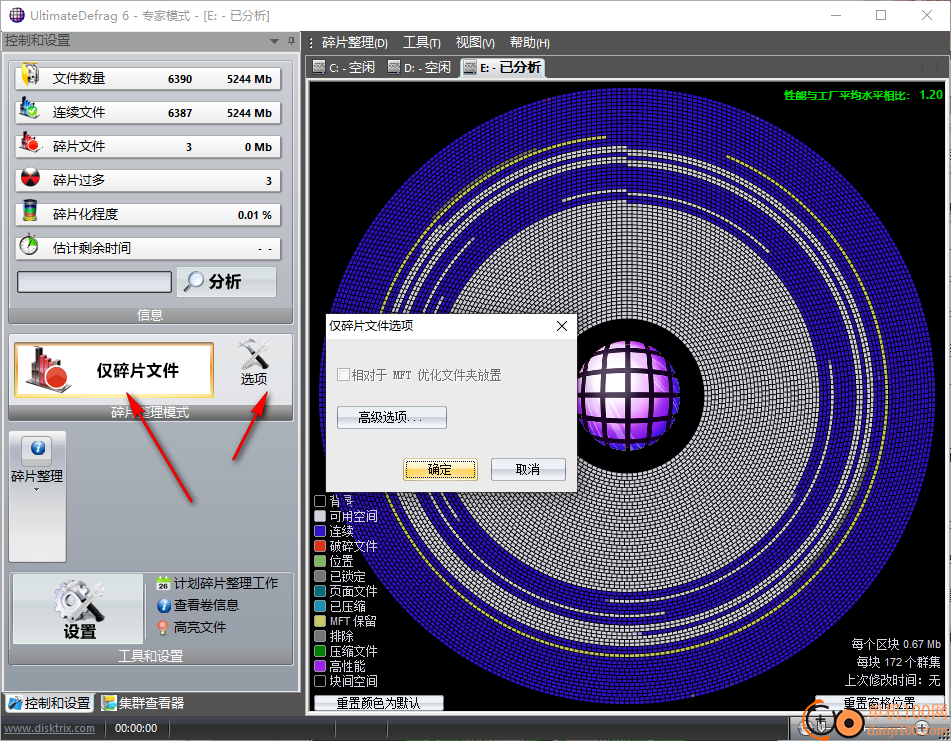Switch to 集群查看器 bottom tab
This screenshot has height=741, width=951.
coord(143,703)
